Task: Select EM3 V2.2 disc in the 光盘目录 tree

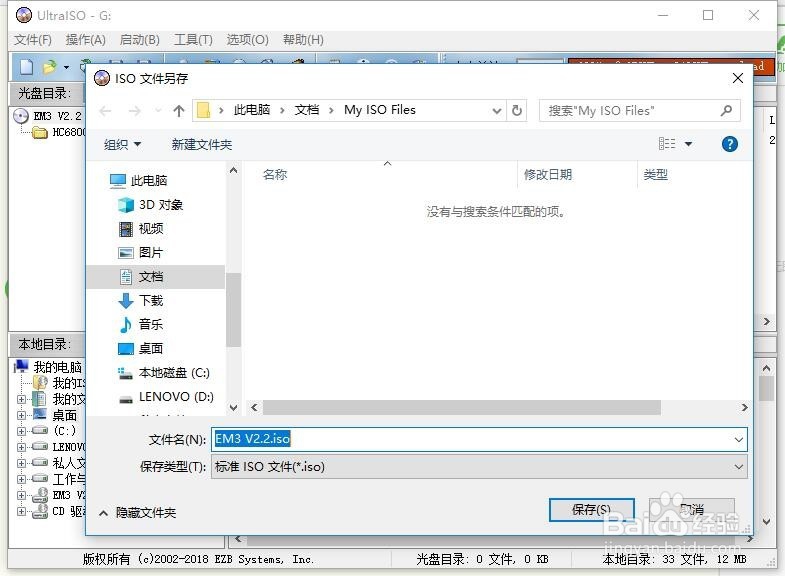Action: (48, 116)
